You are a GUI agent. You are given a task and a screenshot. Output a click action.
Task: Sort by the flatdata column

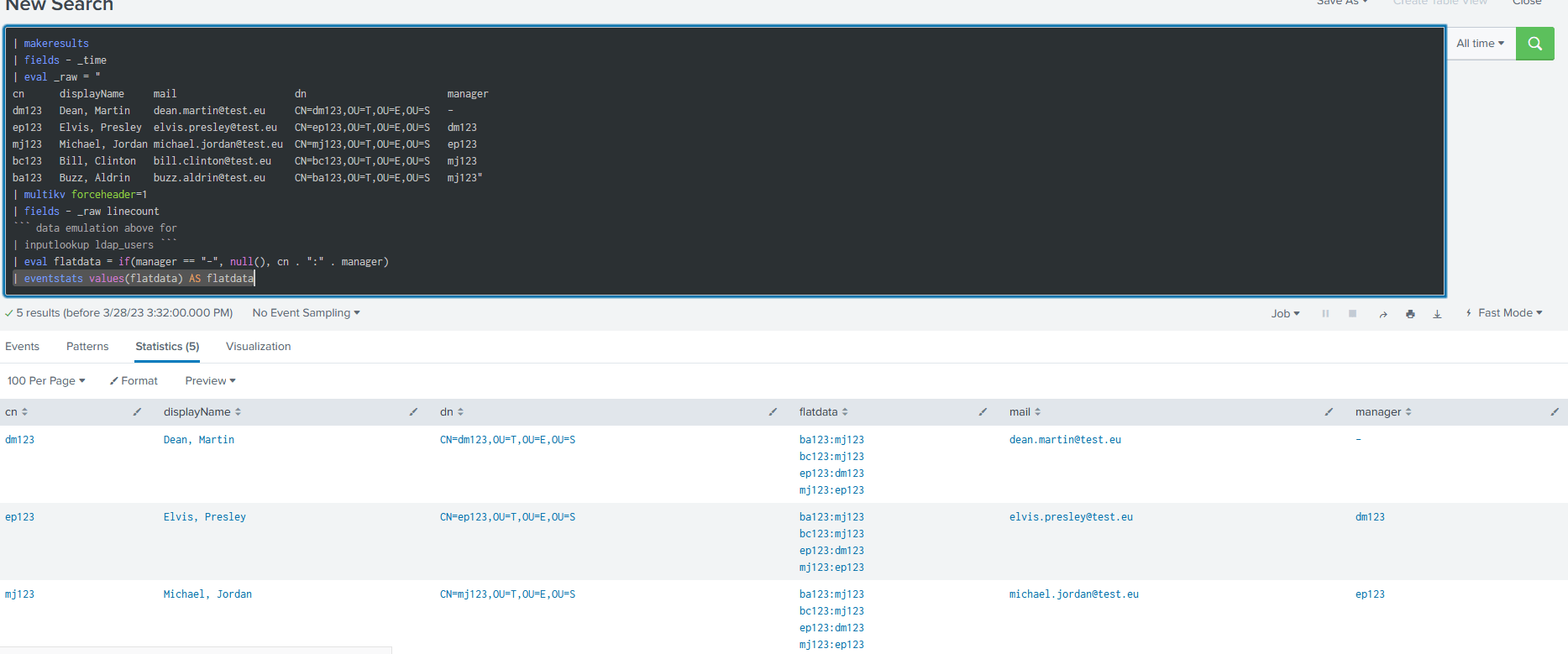(824, 412)
